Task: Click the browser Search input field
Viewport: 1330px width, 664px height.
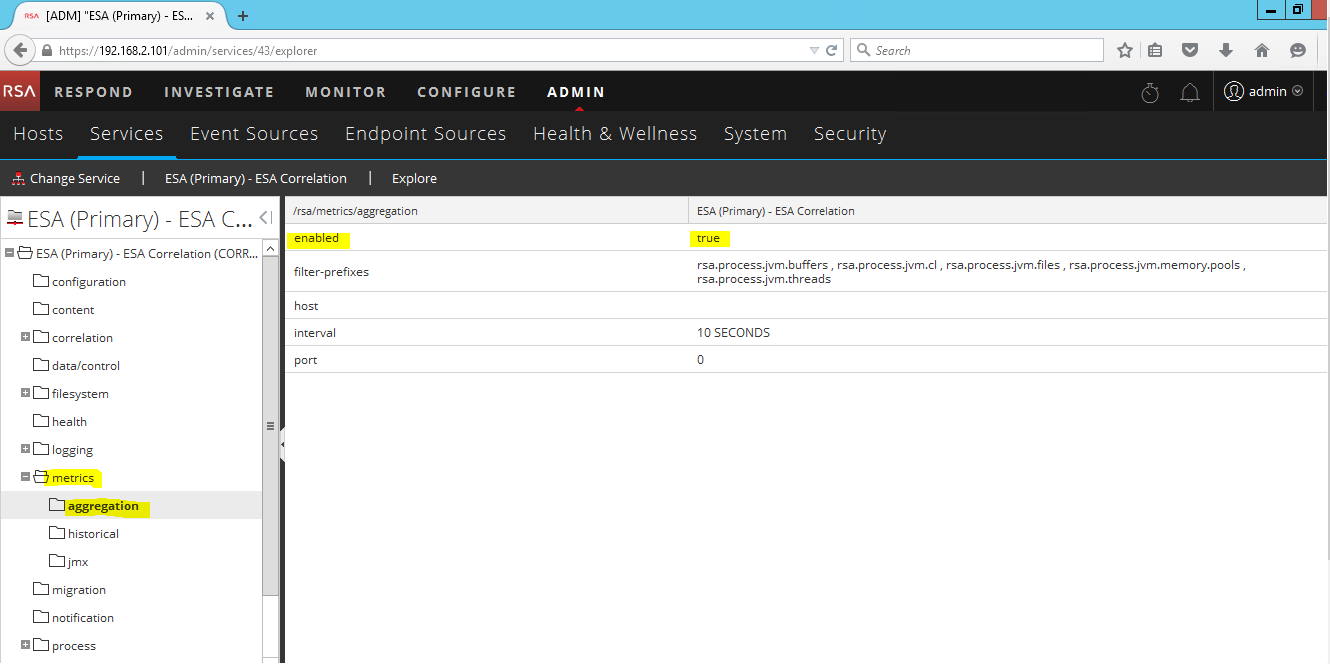Action: [x=985, y=50]
